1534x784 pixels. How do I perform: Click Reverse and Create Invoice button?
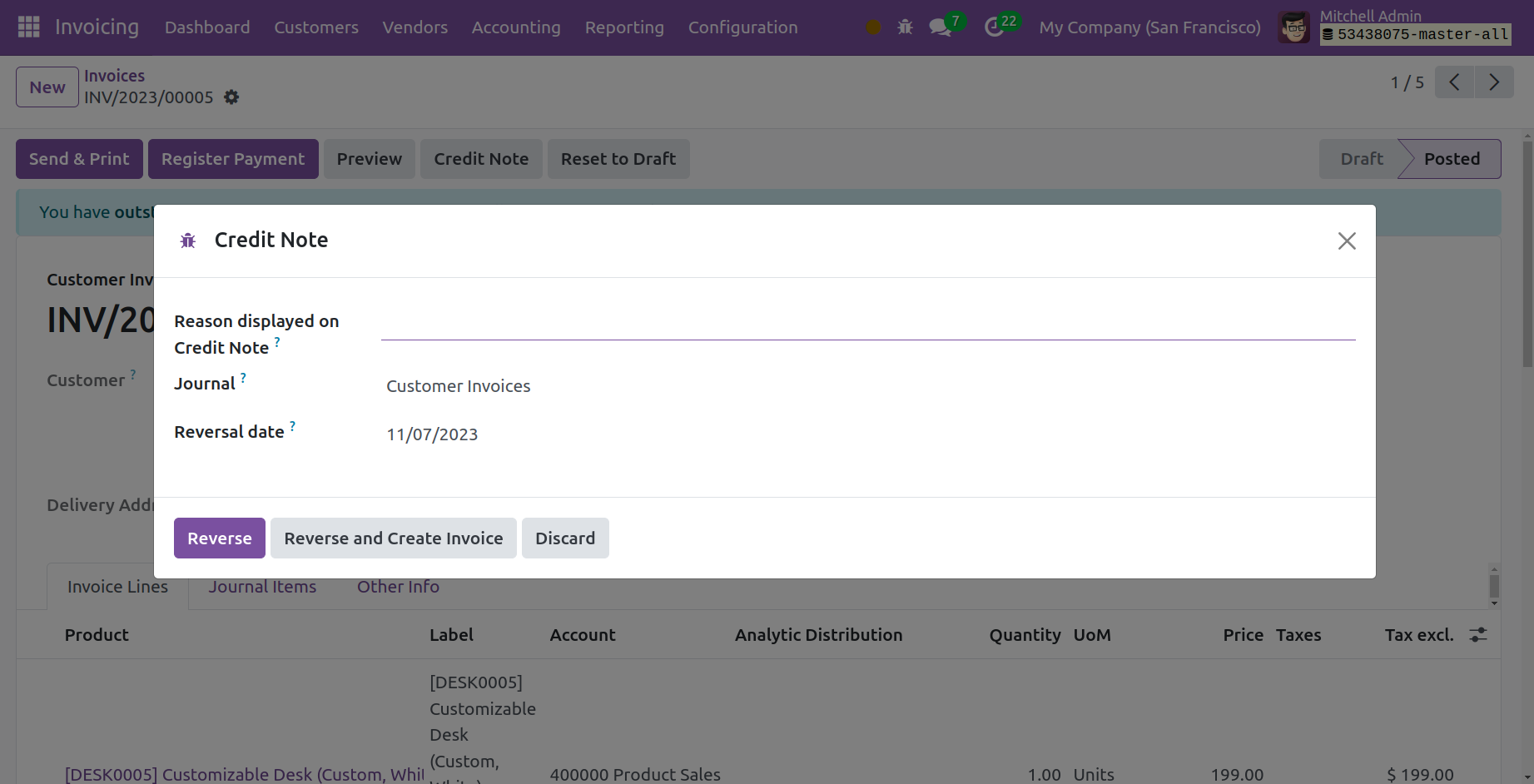point(394,538)
